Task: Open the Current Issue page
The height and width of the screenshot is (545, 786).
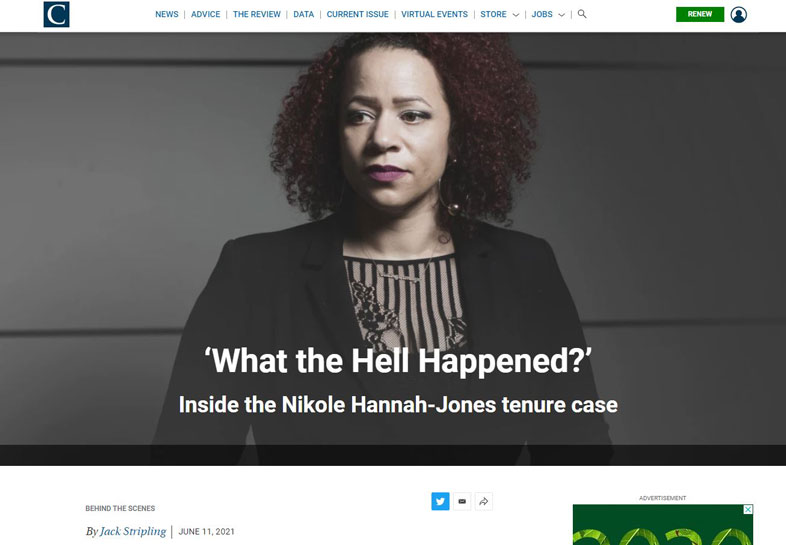Action: (x=357, y=14)
